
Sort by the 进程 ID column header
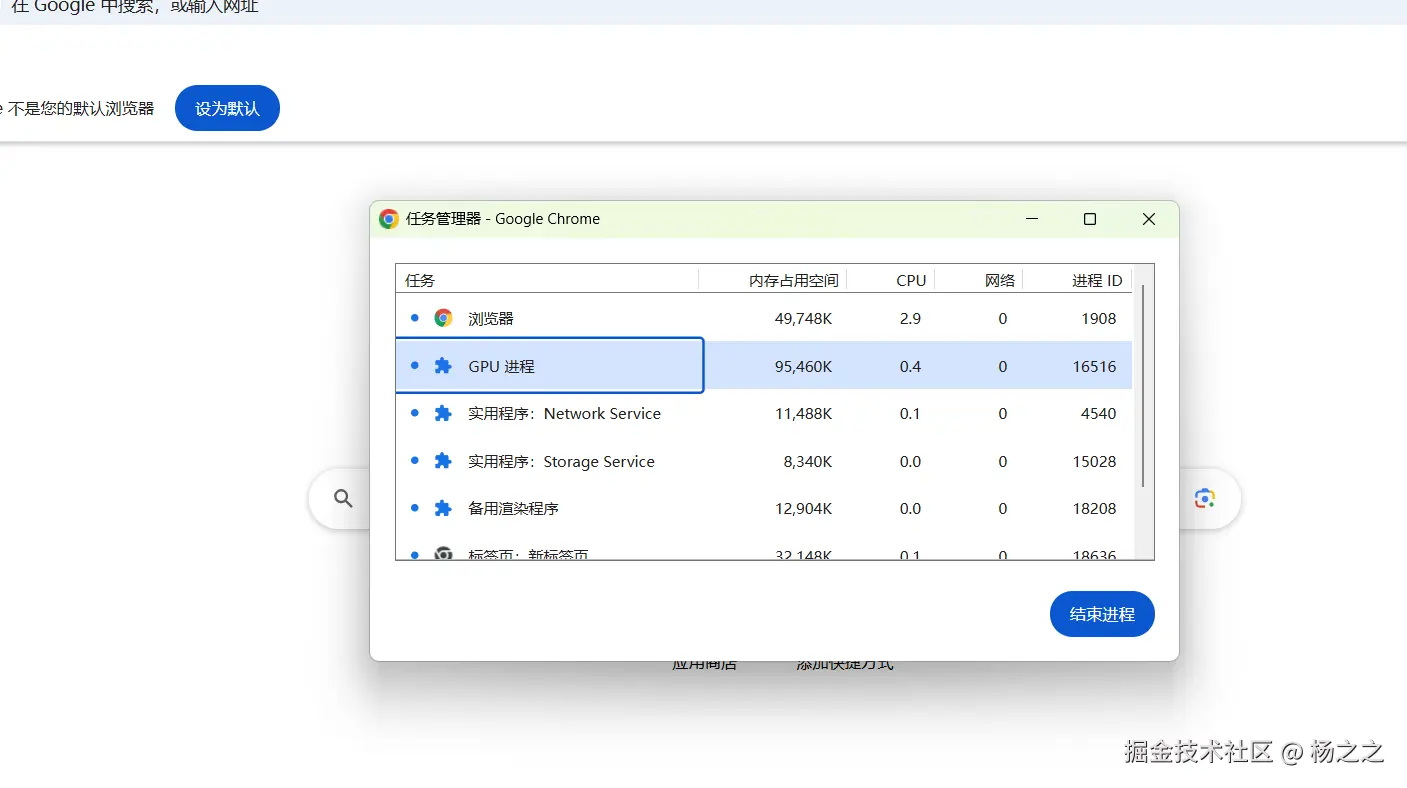coord(1078,280)
